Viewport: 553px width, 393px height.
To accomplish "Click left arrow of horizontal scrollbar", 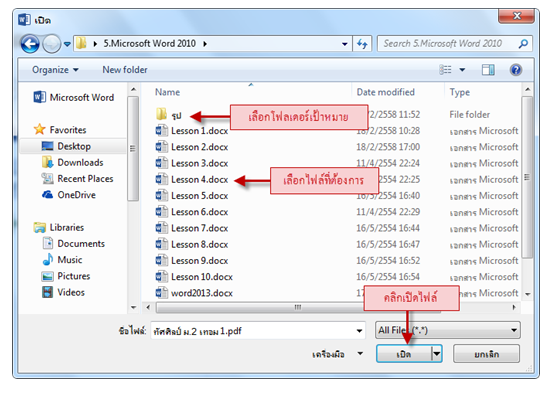I will click(148, 307).
